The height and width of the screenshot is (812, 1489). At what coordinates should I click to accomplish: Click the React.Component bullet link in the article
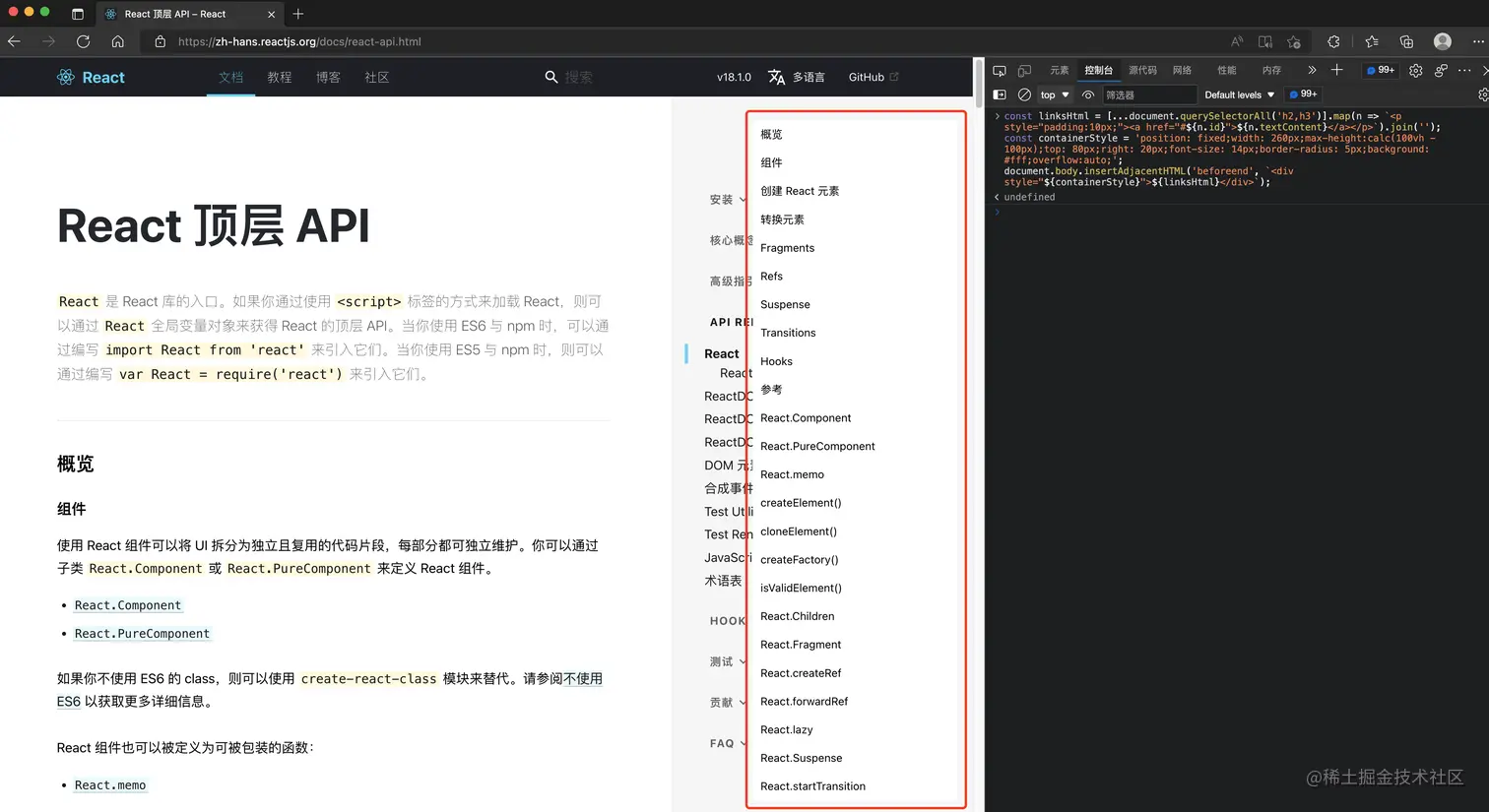(128, 605)
